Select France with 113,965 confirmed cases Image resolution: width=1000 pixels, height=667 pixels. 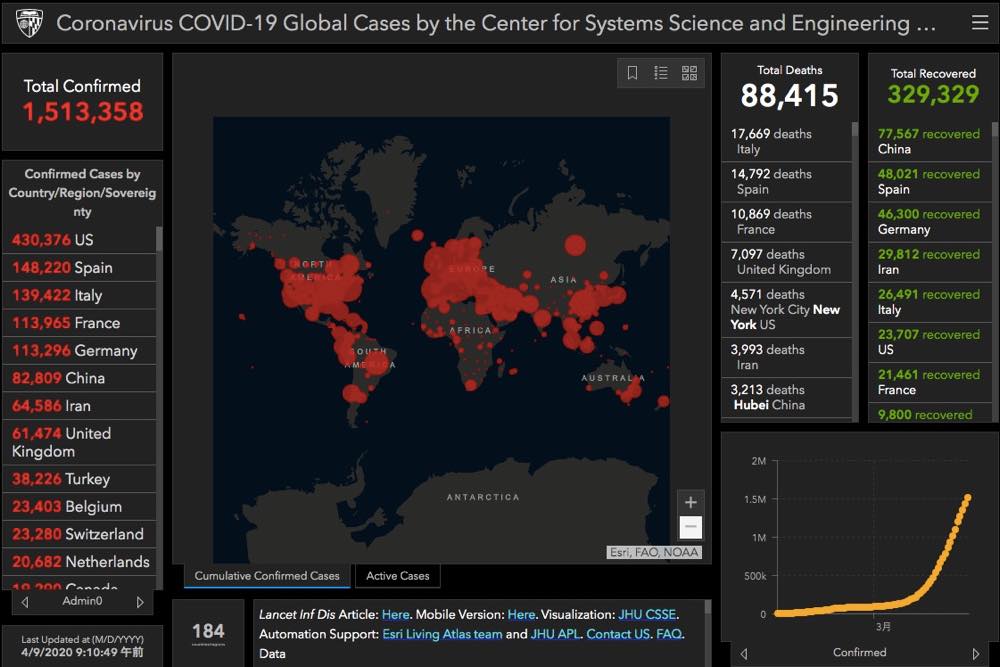[79, 323]
